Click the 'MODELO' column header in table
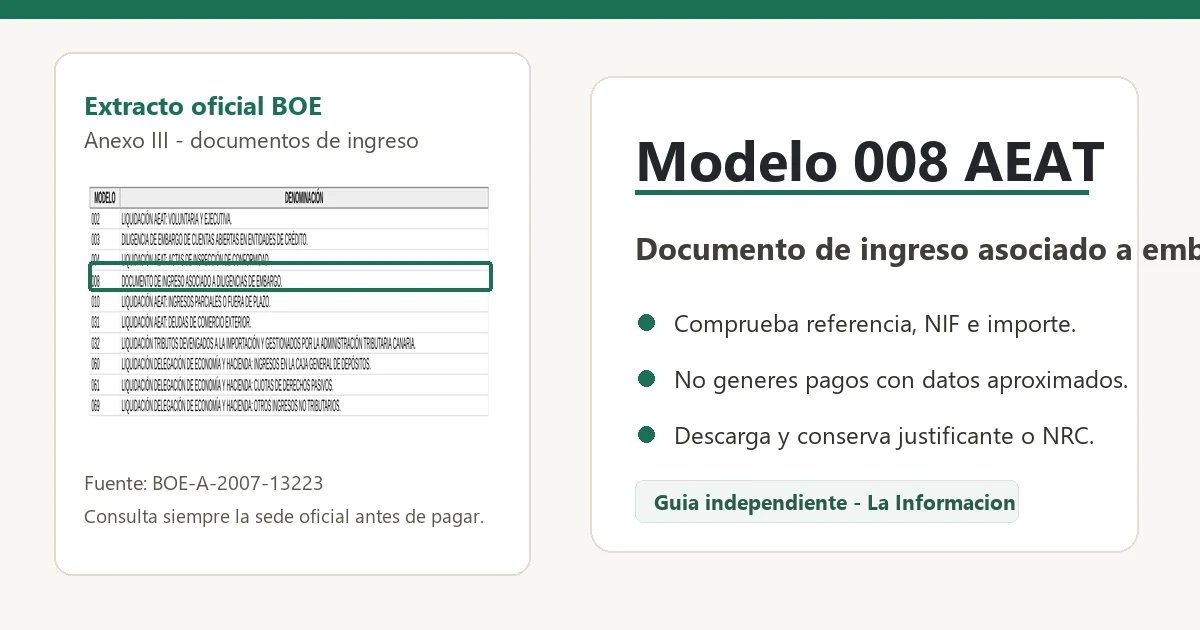This screenshot has width=1200, height=630. click(105, 198)
